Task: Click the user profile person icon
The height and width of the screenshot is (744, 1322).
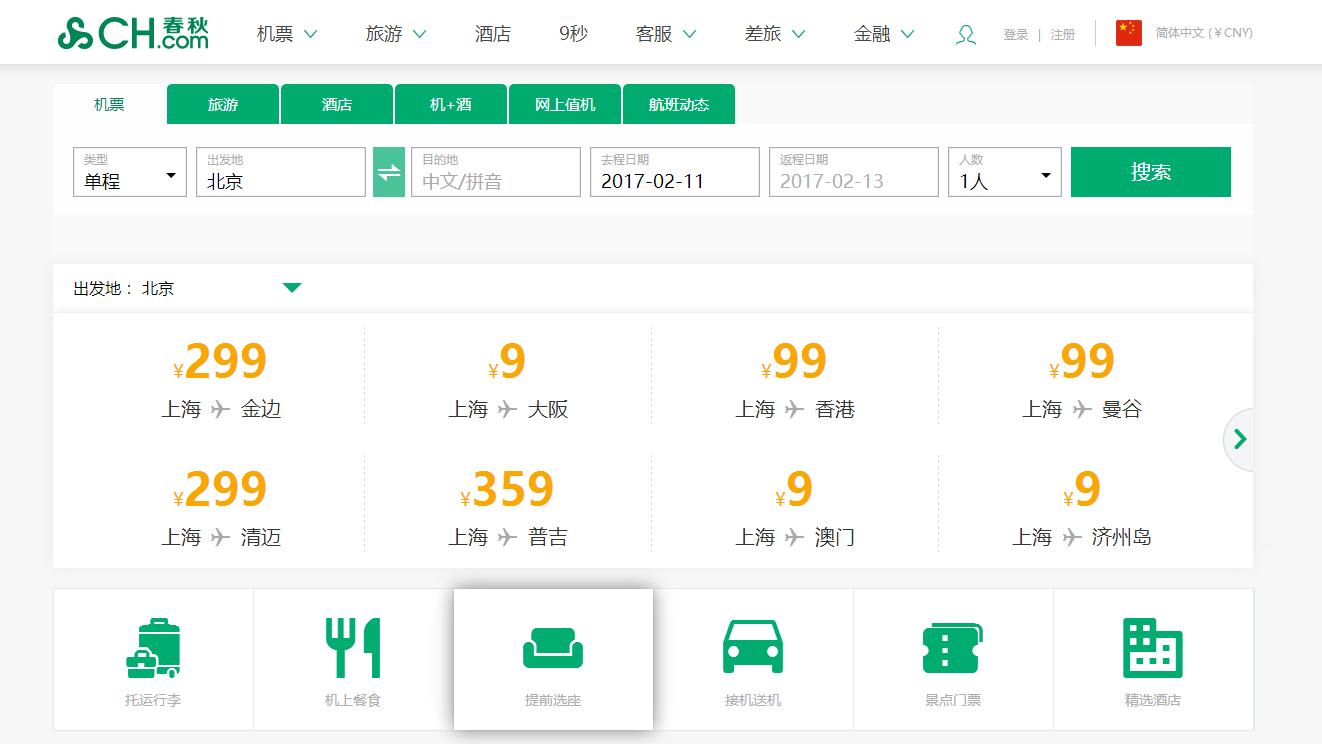Action: click(x=965, y=33)
